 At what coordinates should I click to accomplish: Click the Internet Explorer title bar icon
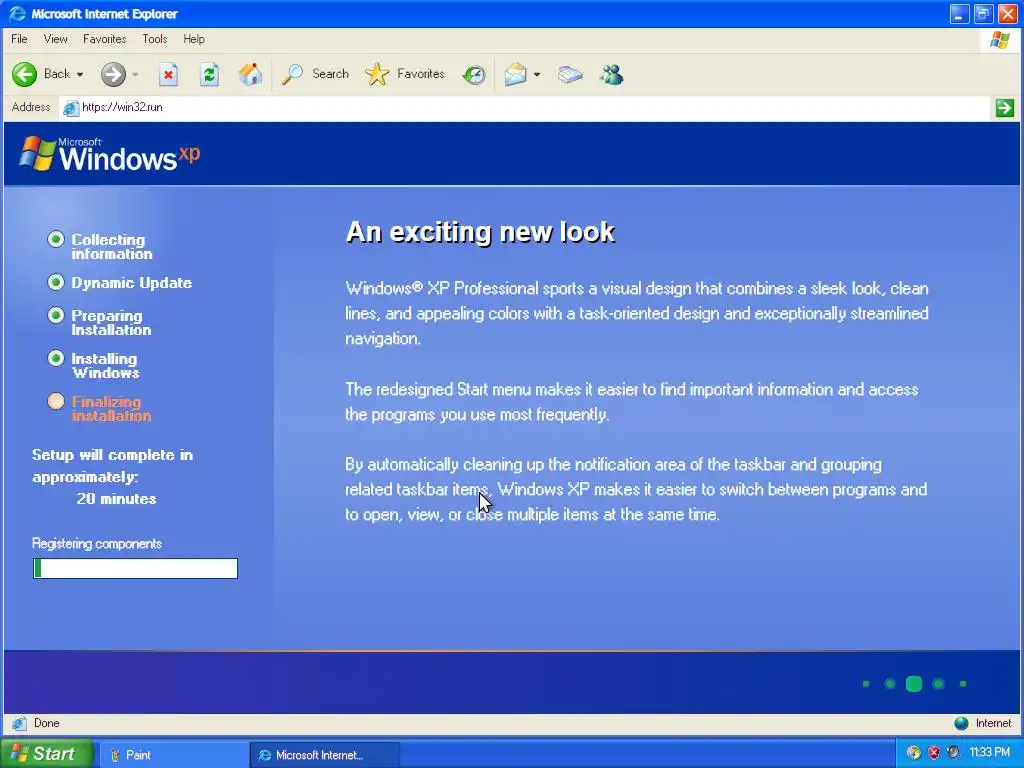(18, 14)
